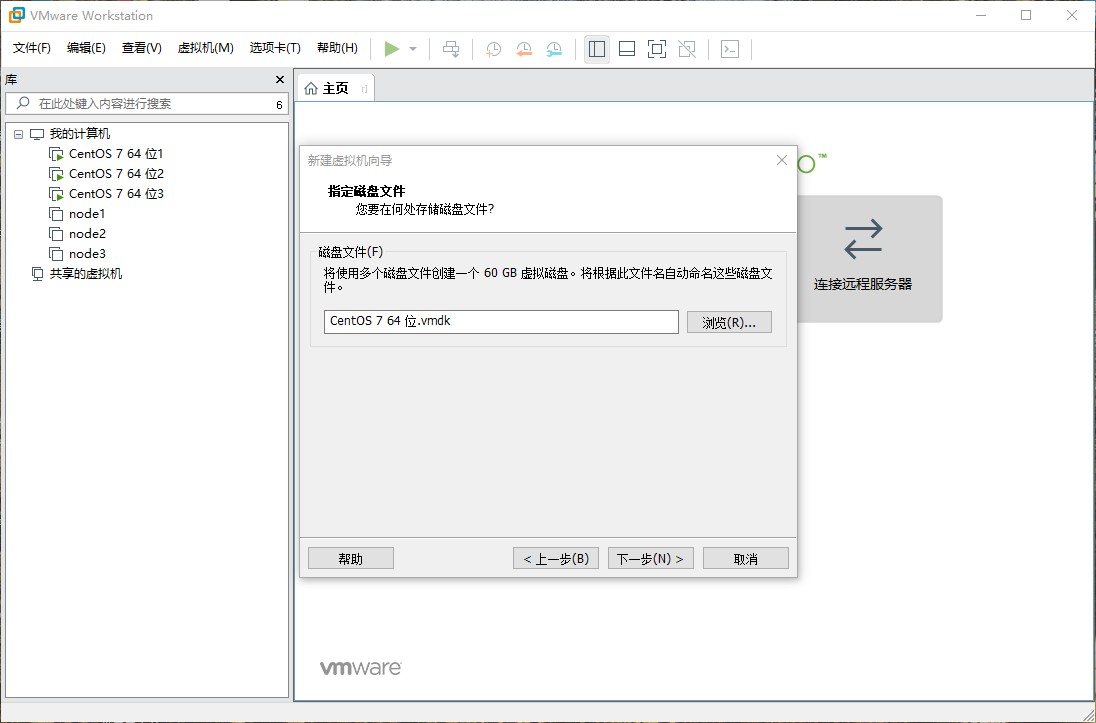Screen dimensions: 1096x723
Task: Select CentOS 7 64 位1 virtual machine
Action: pos(116,154)
